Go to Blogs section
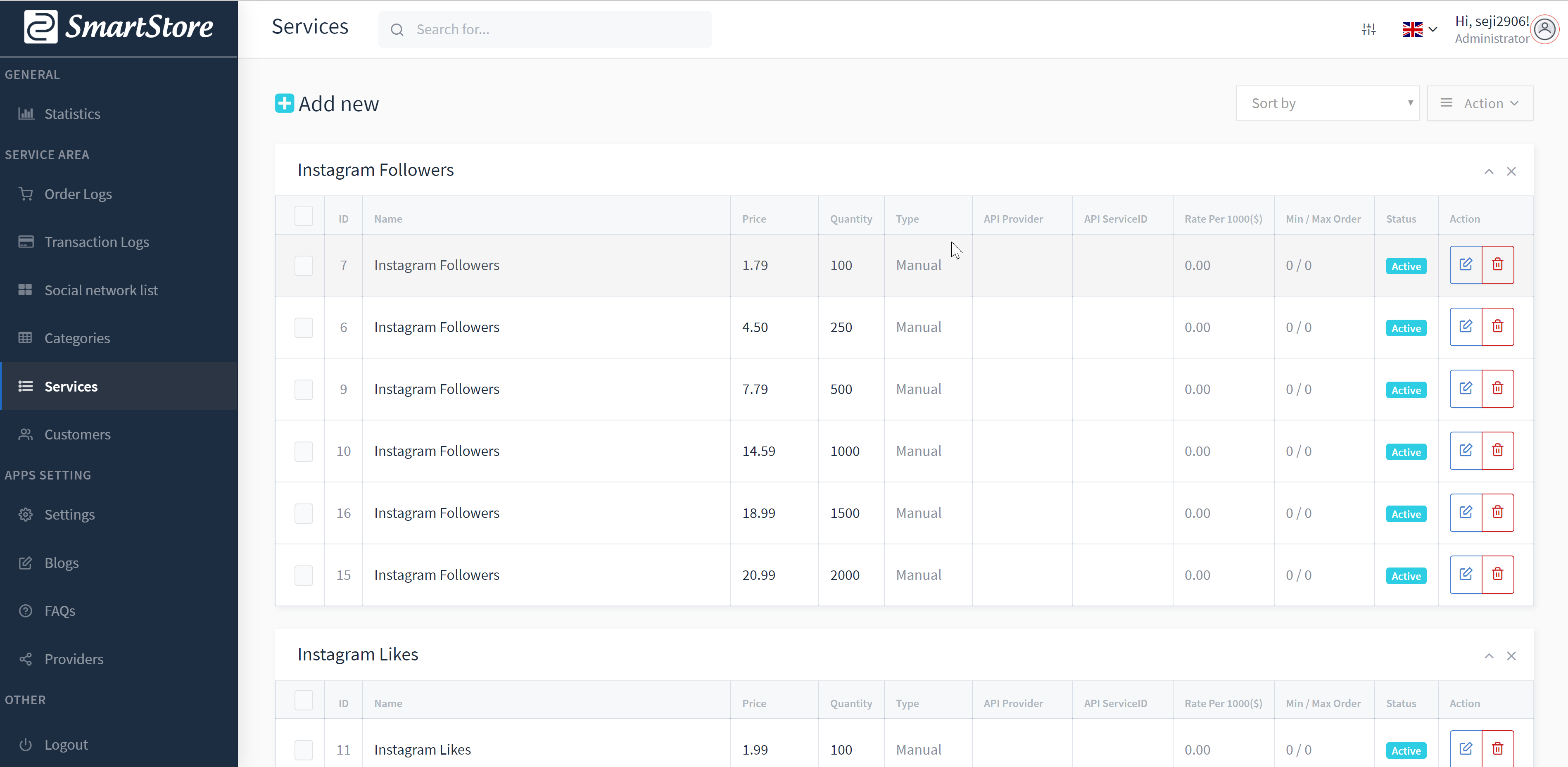This screenshot has width=1568, height=767. point(119,563)
